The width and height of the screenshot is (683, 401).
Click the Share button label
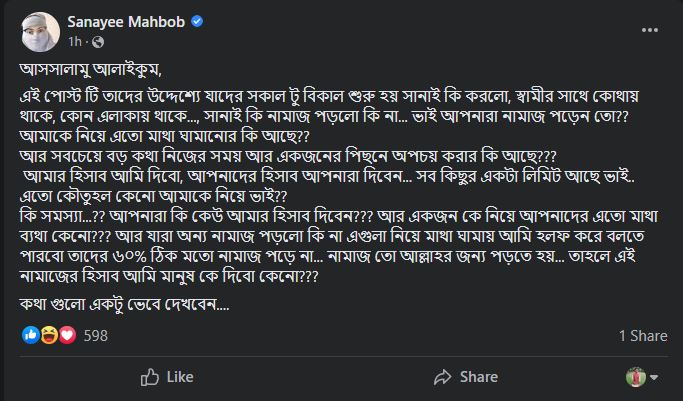coord(479,377)
